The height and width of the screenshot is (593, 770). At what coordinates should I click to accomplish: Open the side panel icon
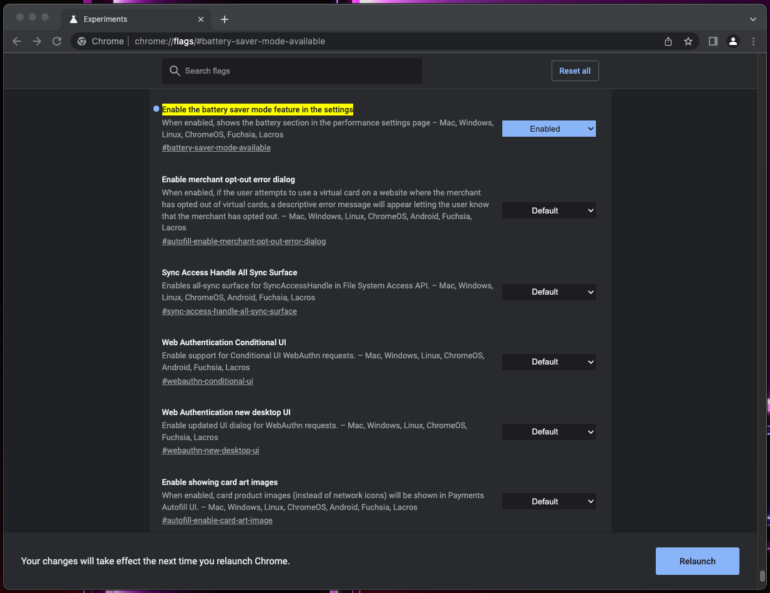tap(713, 41)
